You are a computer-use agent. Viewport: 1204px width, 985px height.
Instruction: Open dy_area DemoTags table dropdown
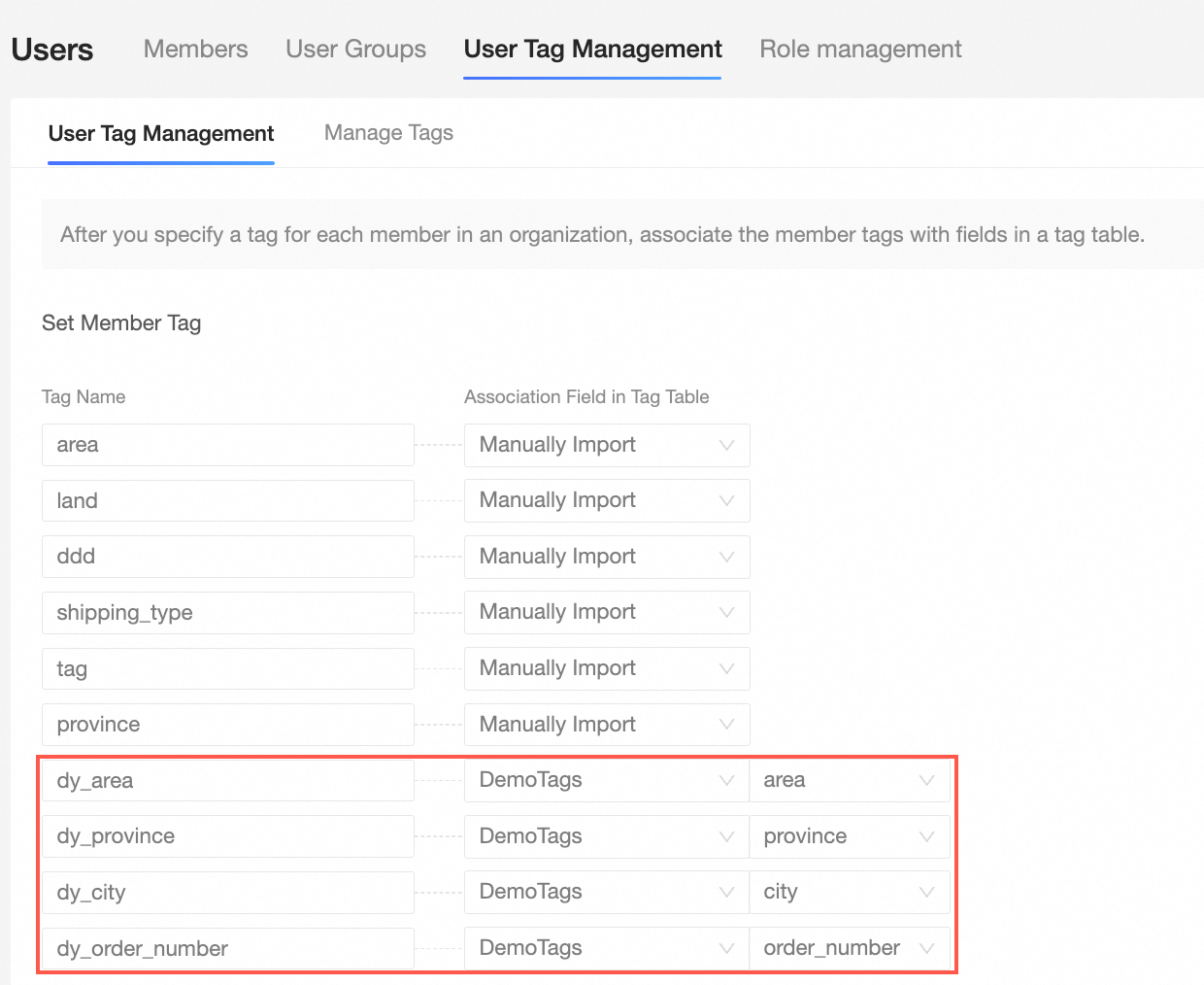coord(607,780)
